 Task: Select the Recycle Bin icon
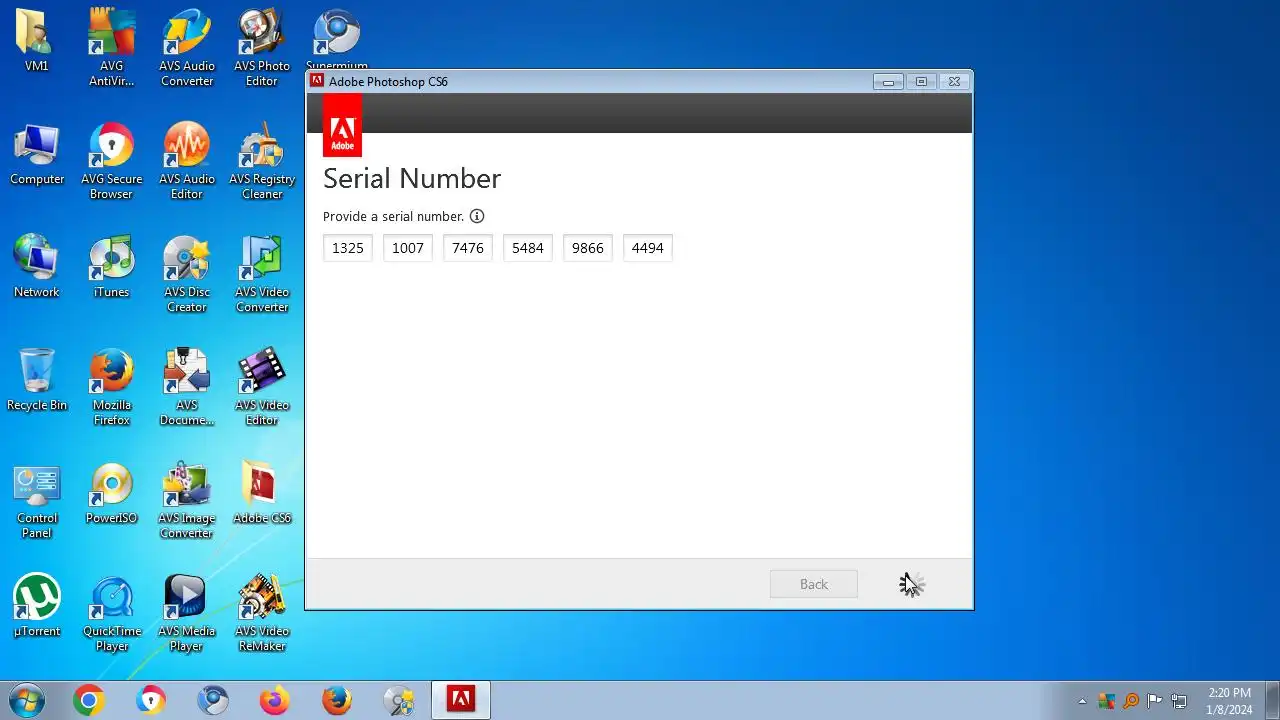click(37, 380)
